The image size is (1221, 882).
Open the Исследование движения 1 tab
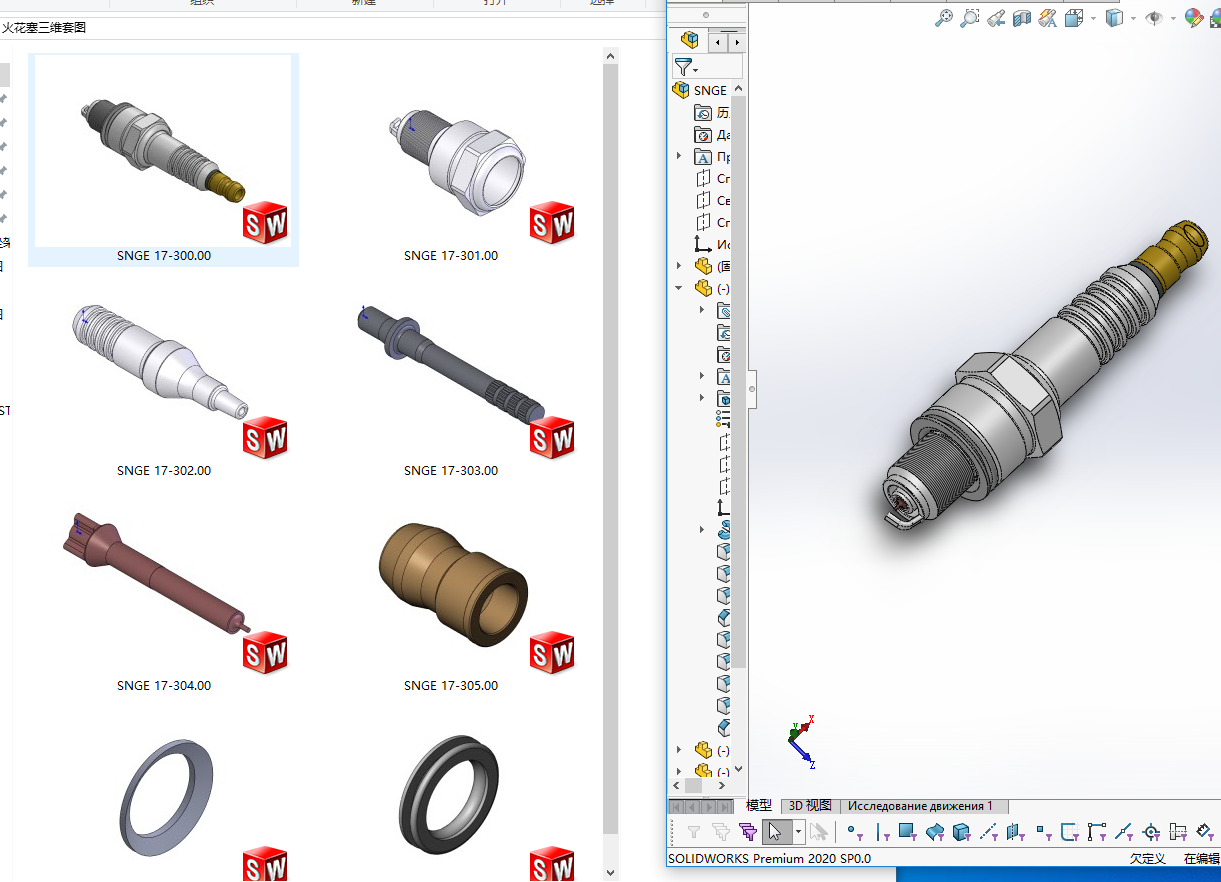(x=920, y=806)
